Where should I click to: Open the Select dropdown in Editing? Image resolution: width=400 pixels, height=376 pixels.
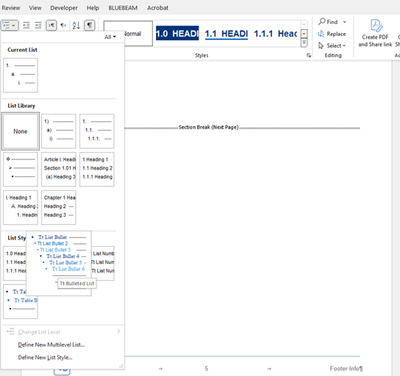(332, 45)
